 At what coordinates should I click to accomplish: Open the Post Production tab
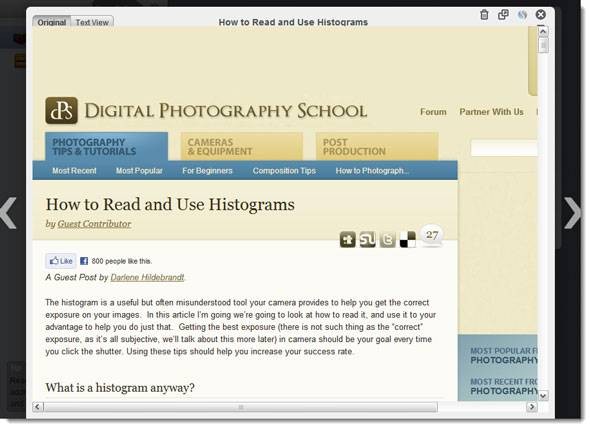377,147
